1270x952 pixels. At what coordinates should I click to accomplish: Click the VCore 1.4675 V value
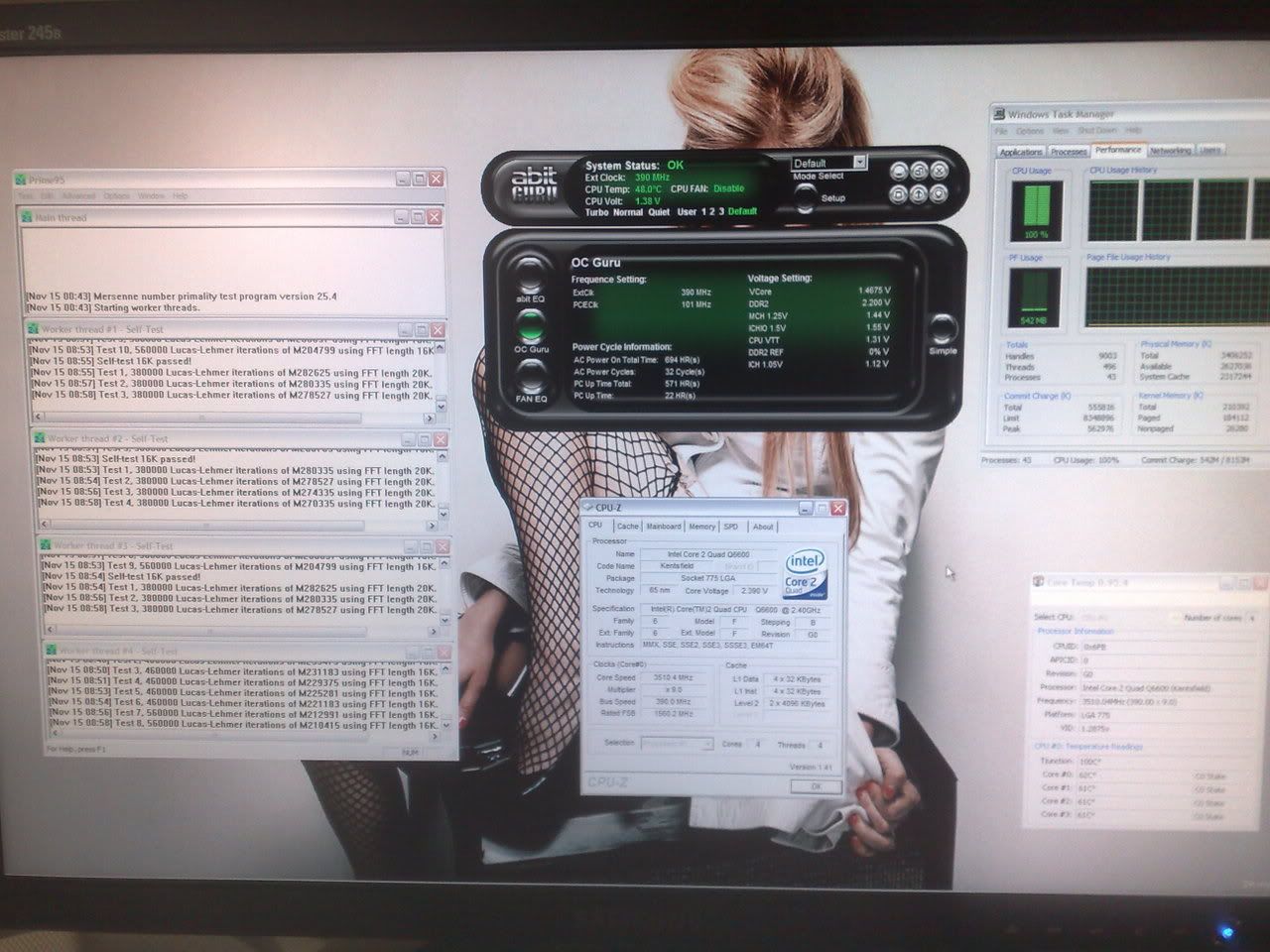(873, 291)
